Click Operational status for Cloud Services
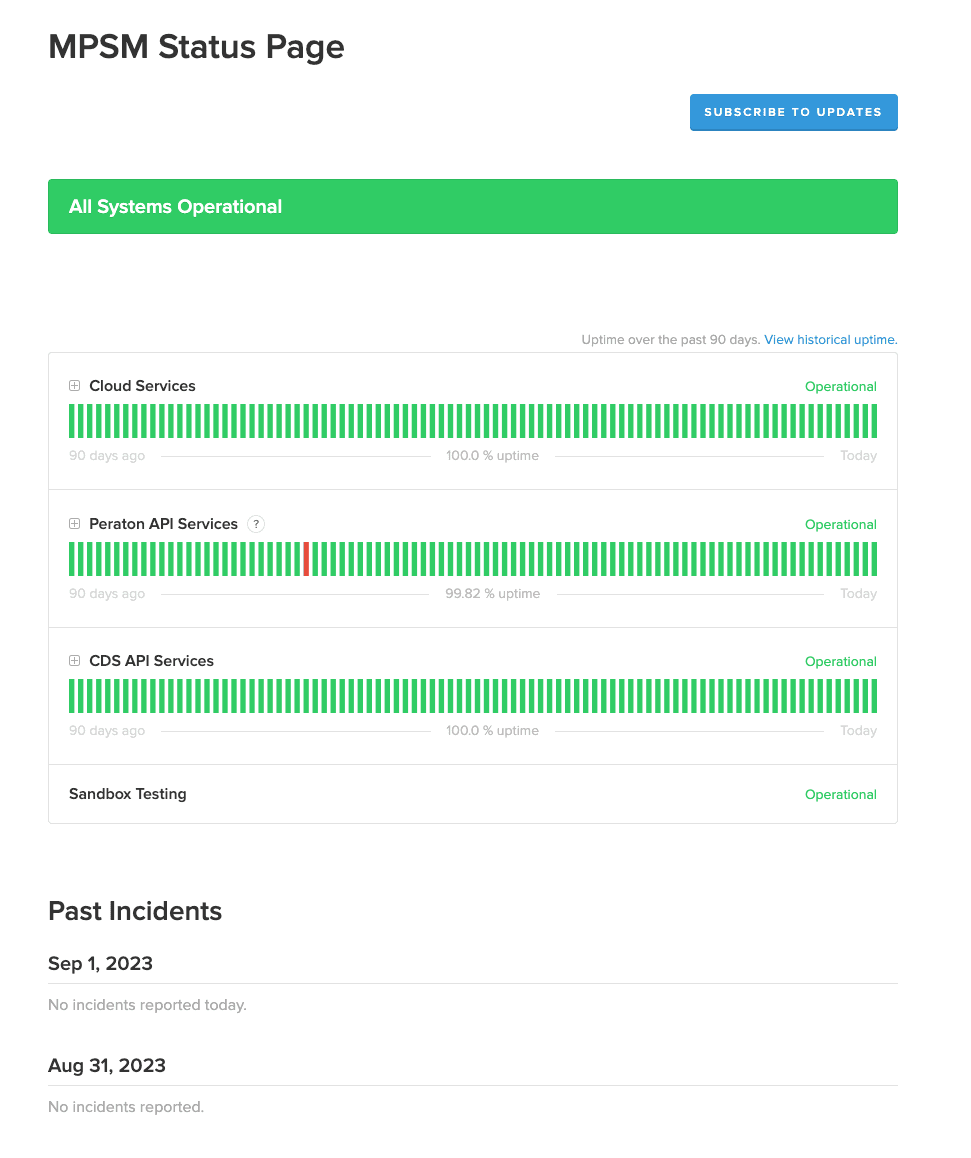This screenshot has height=1158, width=971. click(x=840, y=387)
